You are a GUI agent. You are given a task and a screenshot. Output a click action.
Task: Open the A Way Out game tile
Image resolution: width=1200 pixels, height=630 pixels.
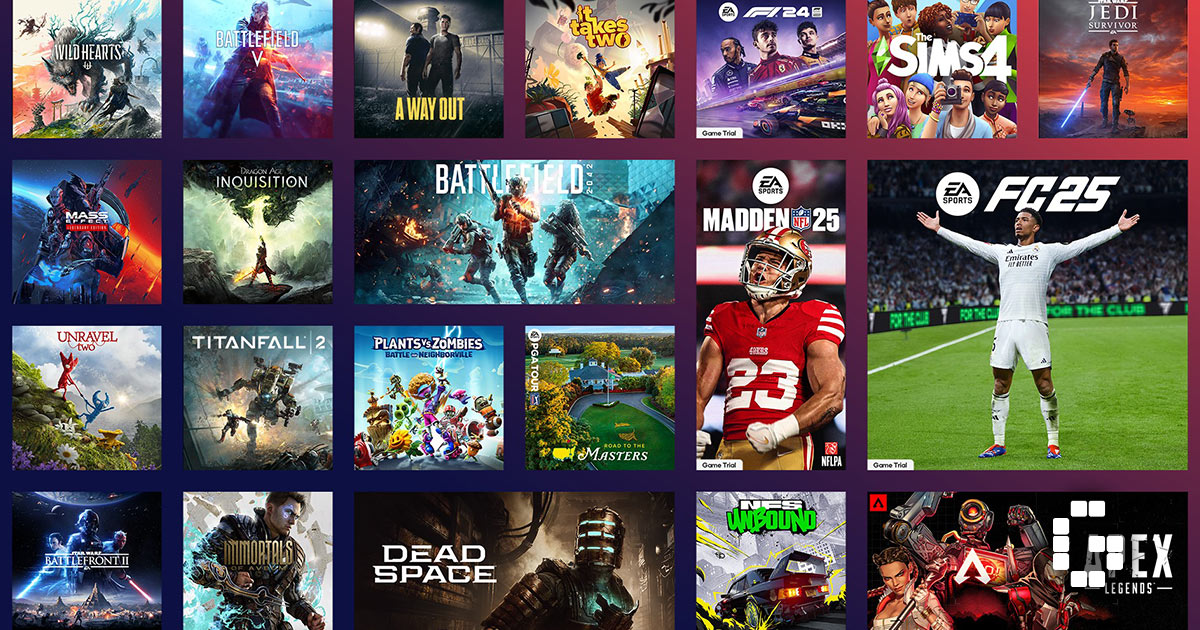429,69
